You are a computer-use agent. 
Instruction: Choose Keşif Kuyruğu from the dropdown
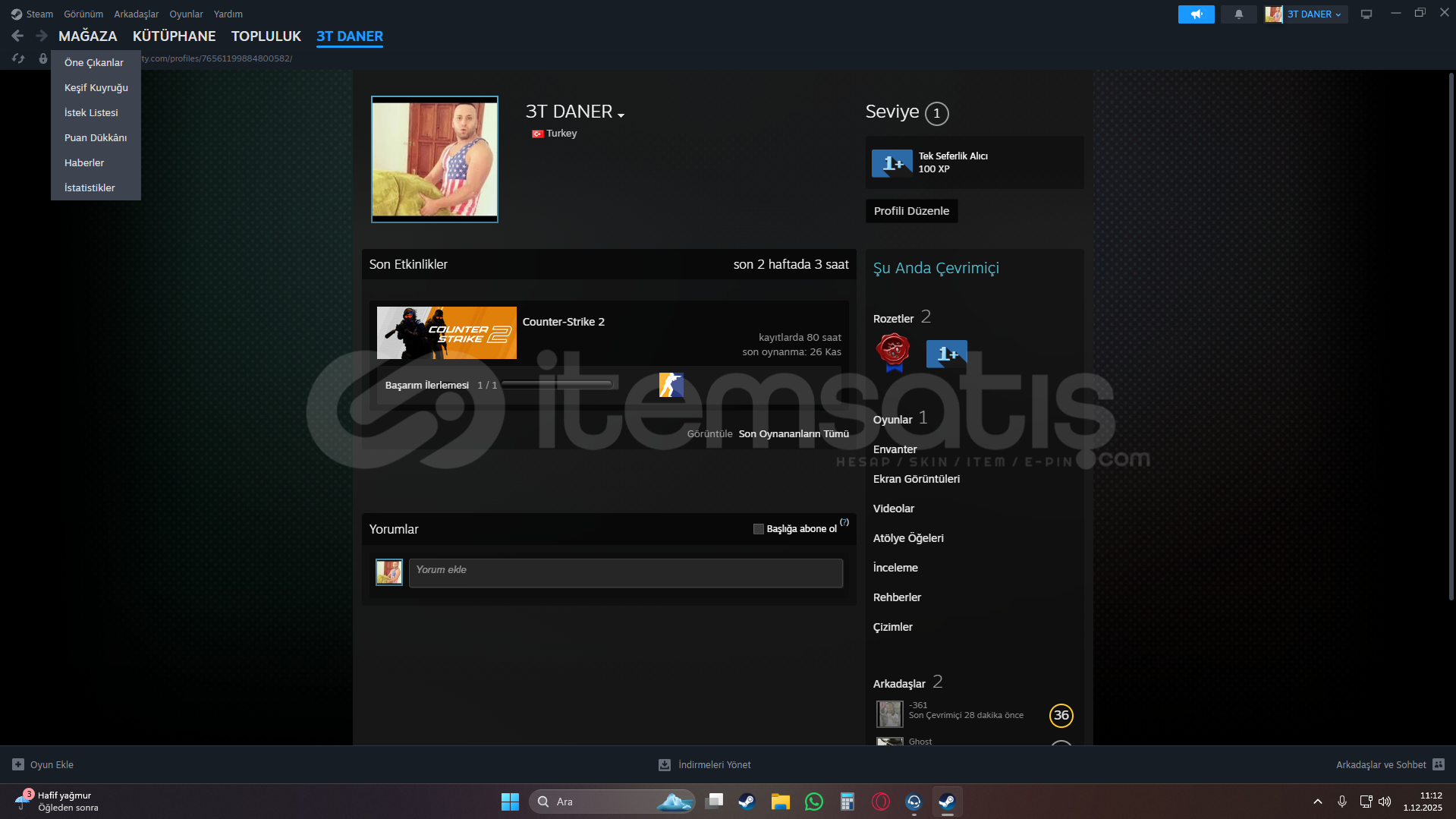pyautogui.click(x=96, y=87)
